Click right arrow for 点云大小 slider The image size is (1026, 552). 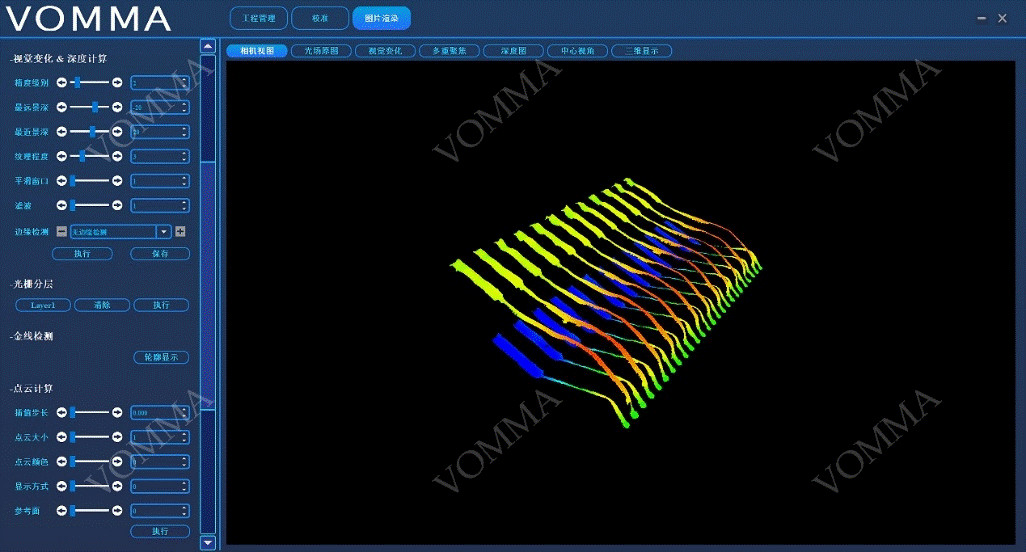(x=117, y=437)
